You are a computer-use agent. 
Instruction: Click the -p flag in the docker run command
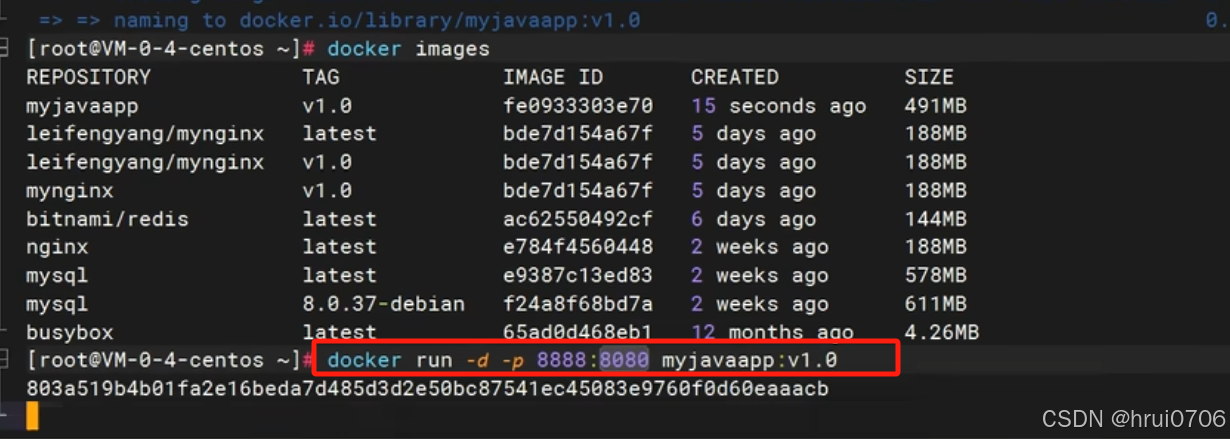coord(515,360)
